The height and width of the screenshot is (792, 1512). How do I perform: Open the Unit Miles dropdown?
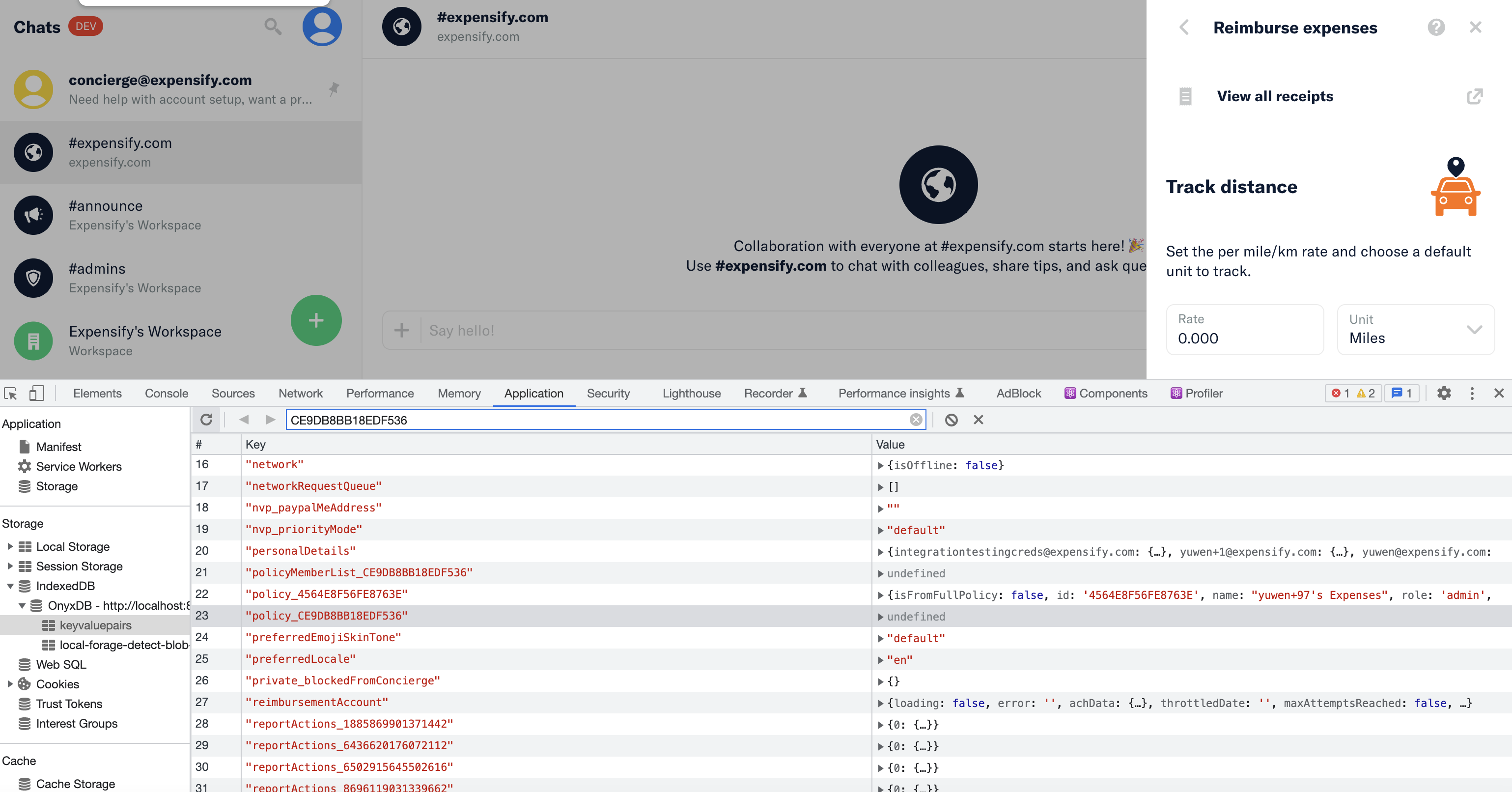pyautogui.click(x=1415, y=329)
